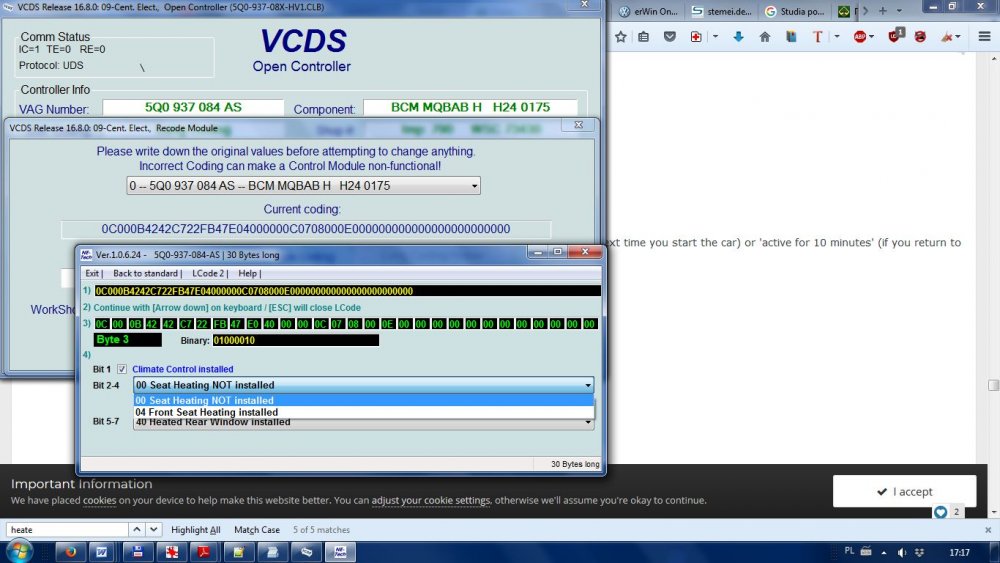Close the find bar with the X
Viewport: 1000px width, 563px height.
pyautogui.click(x=988, y=530)
